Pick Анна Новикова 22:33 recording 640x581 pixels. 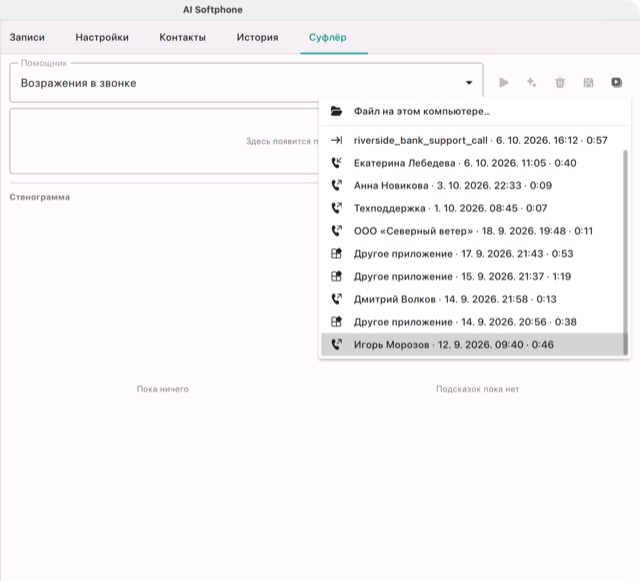tap(472, 185)
